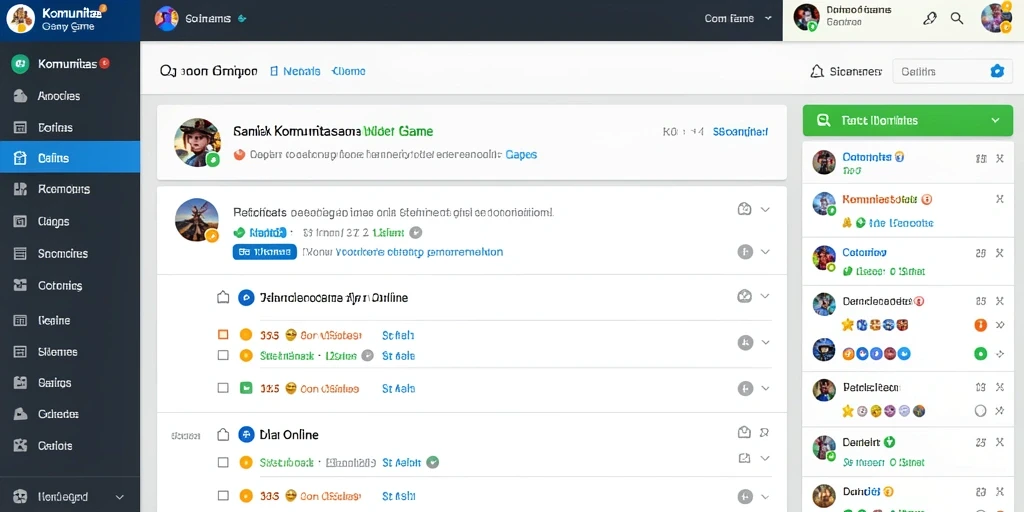Screen dimensions: 1024x512
Task: Select Cotonics in the left sidebar
Action: (70, 285)
